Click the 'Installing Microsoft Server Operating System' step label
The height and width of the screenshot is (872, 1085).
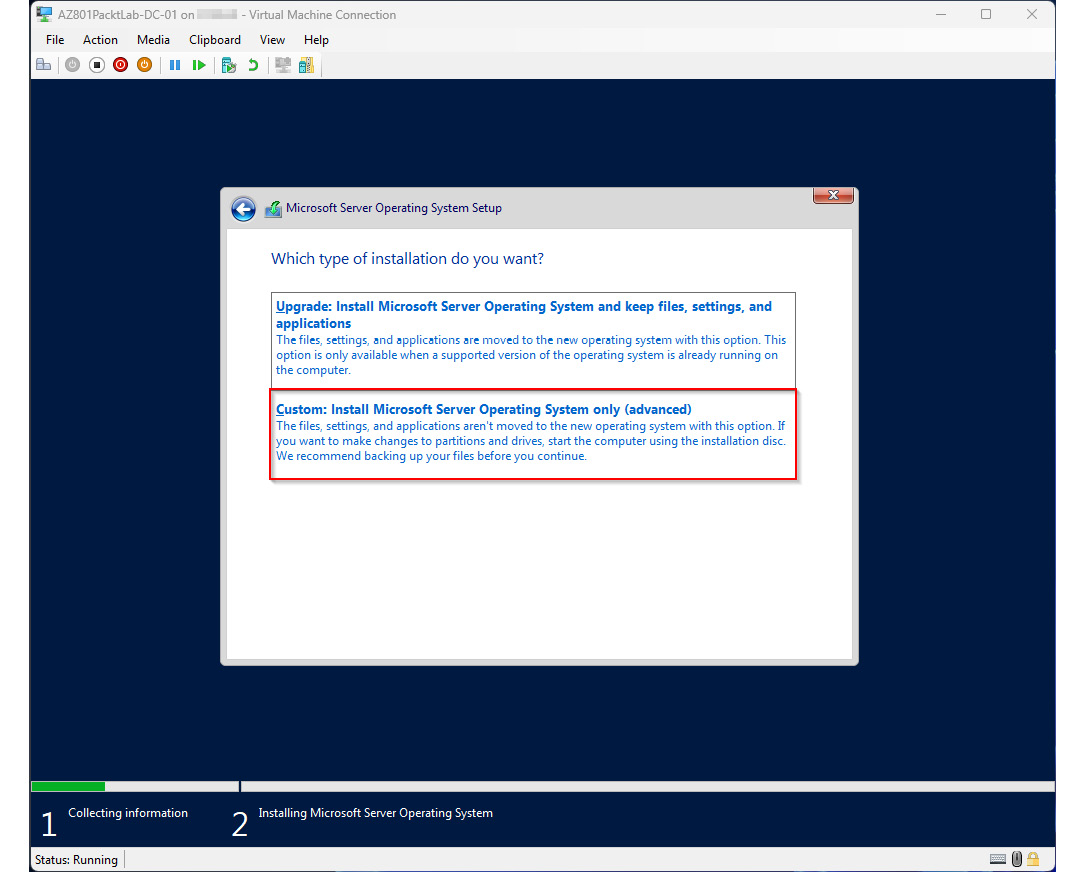pyautogui.click(x=376, y=813)
